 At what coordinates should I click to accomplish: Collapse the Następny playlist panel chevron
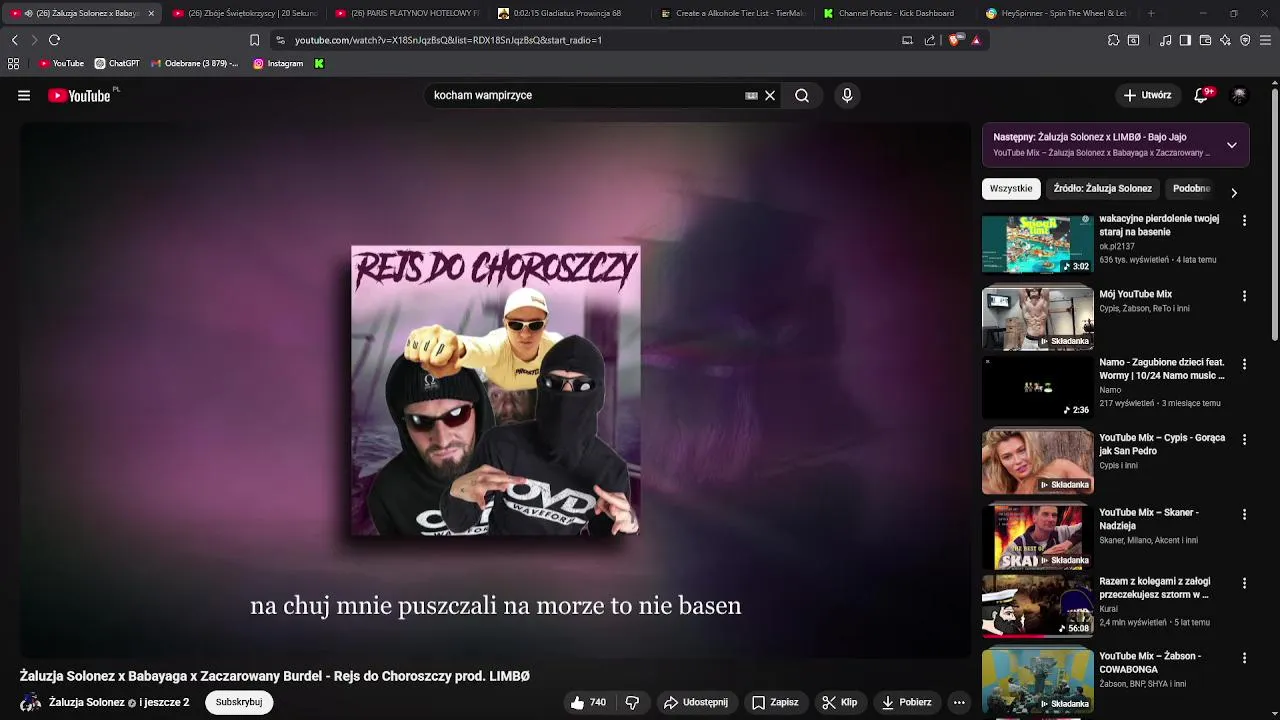coord(1231,145)
